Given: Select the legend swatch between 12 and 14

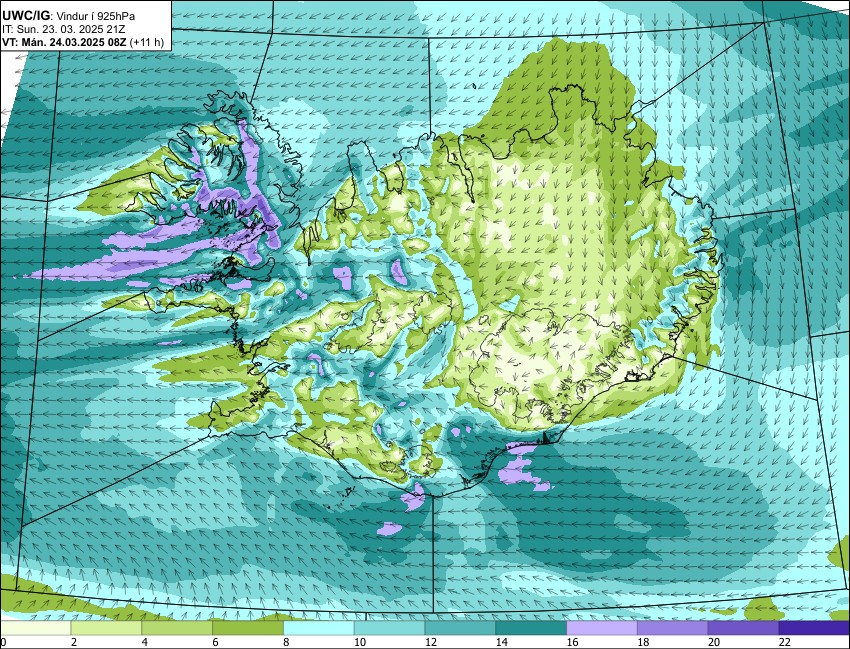Looking at the screenshot, I should coord(460,628).
